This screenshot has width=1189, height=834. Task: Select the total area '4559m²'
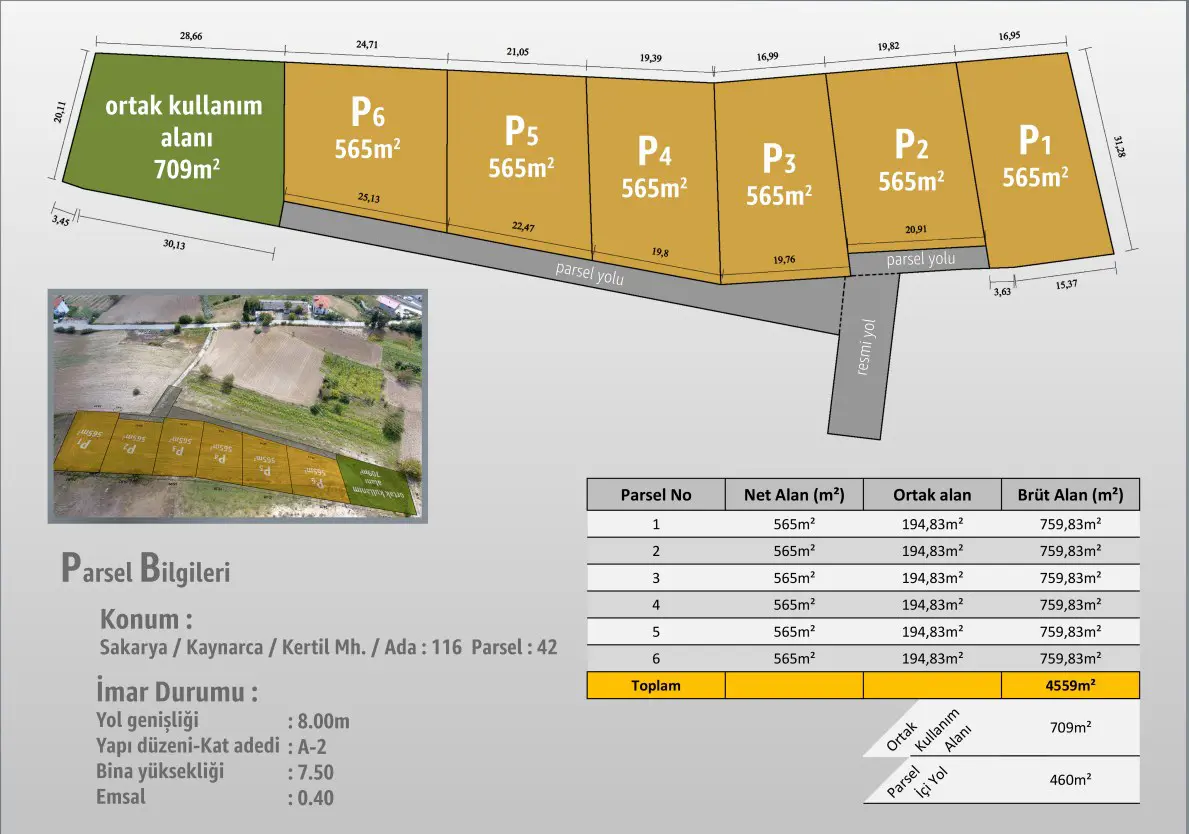tap(1070, 685)
